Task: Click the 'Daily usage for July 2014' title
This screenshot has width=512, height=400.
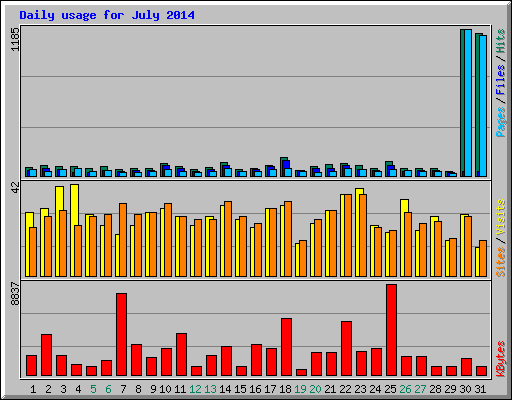Action: (107, 15)
